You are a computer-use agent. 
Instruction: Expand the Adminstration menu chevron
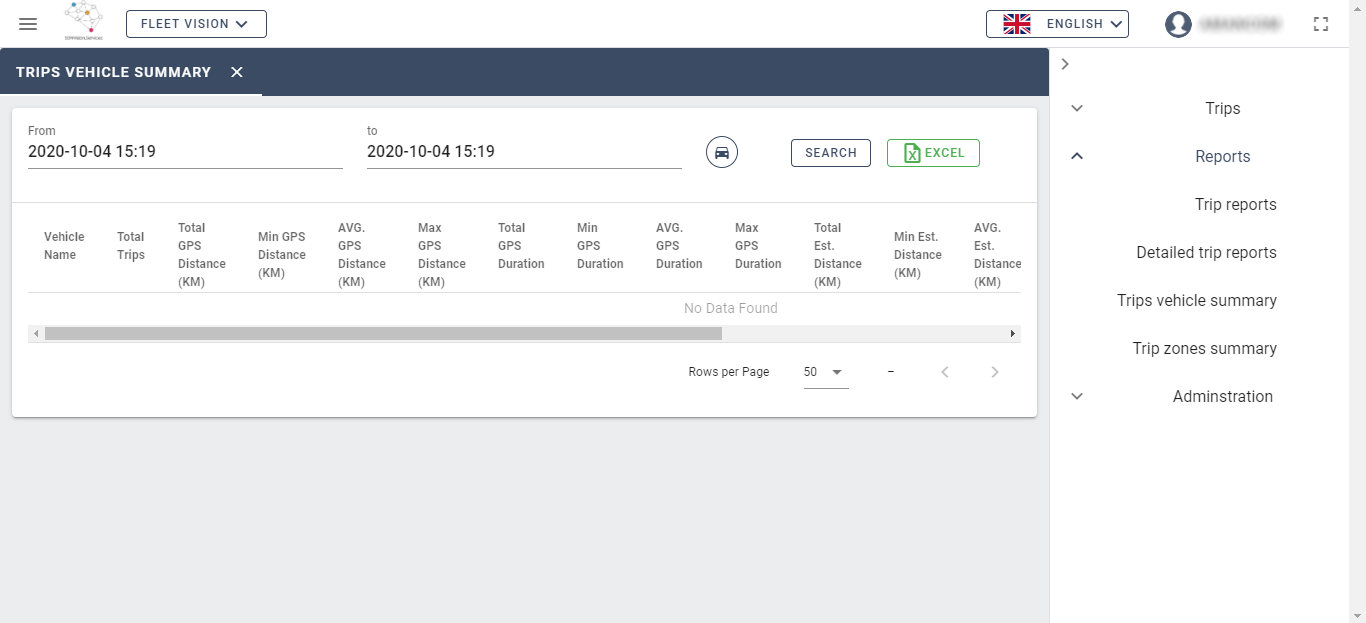[x=1077, y=396]
